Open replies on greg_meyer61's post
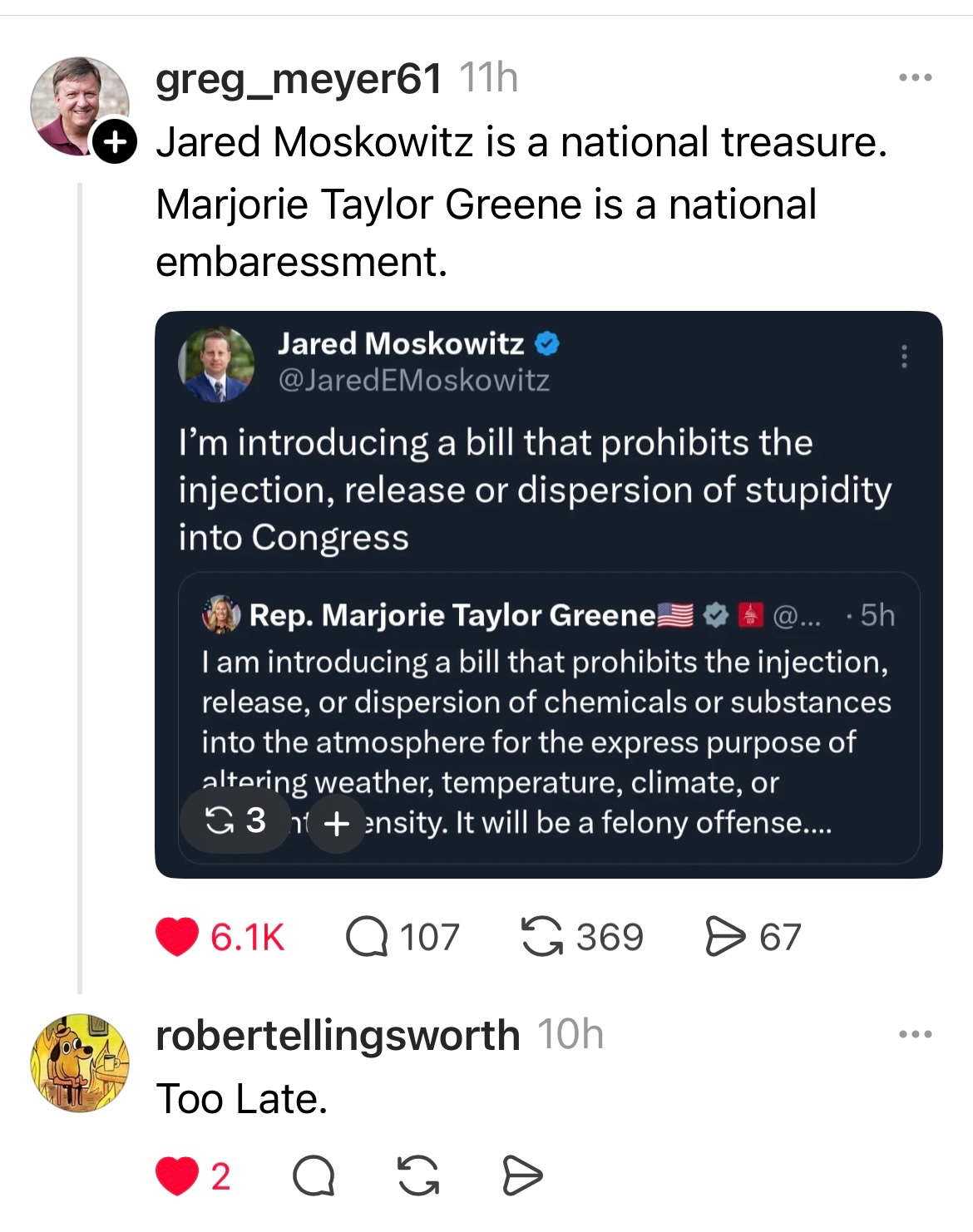 (x=367, y=937)
